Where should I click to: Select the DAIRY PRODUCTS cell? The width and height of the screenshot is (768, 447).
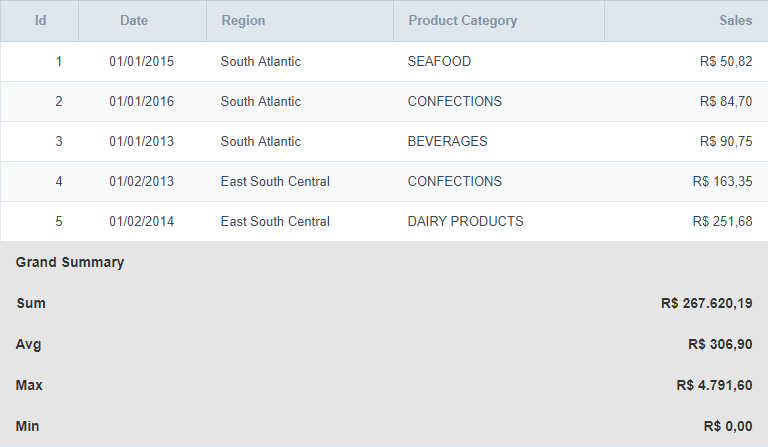tap(465, 222)
